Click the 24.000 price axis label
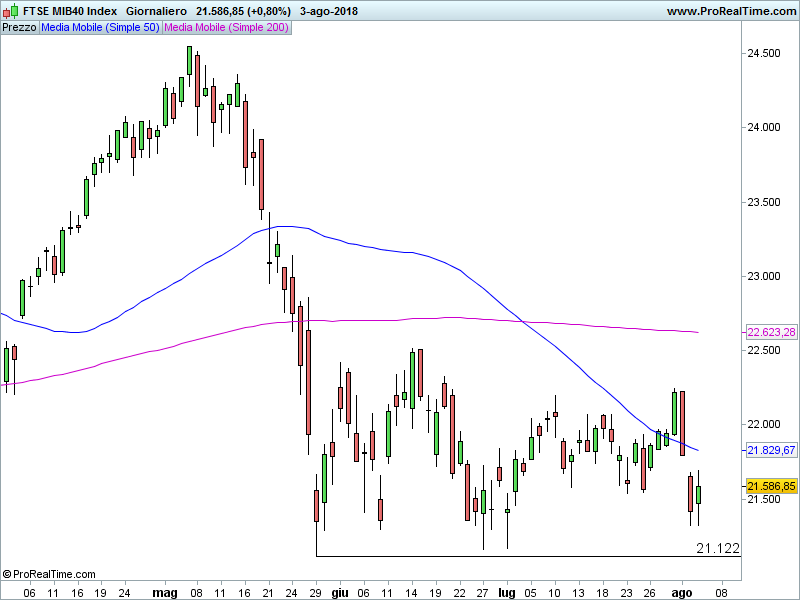The image size is (800, 600). pos(763,127)
